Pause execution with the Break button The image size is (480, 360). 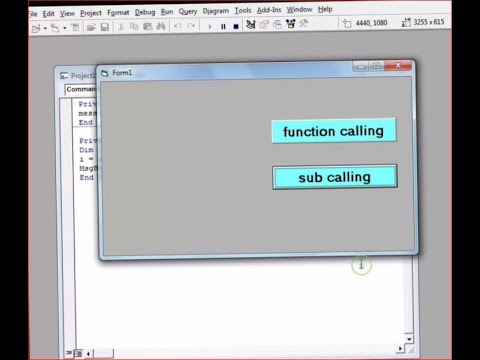223,26
